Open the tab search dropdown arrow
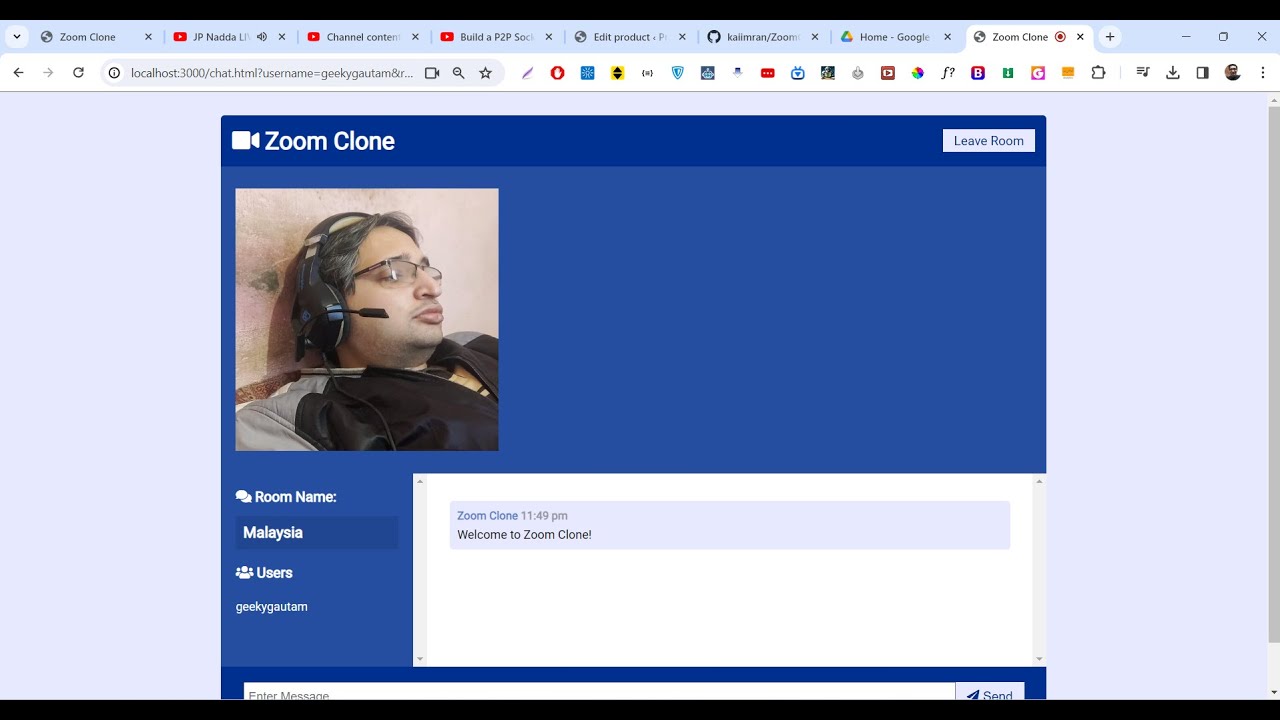Image resolution: width=1280 pixels, height=720 pixels. [17, 37]
